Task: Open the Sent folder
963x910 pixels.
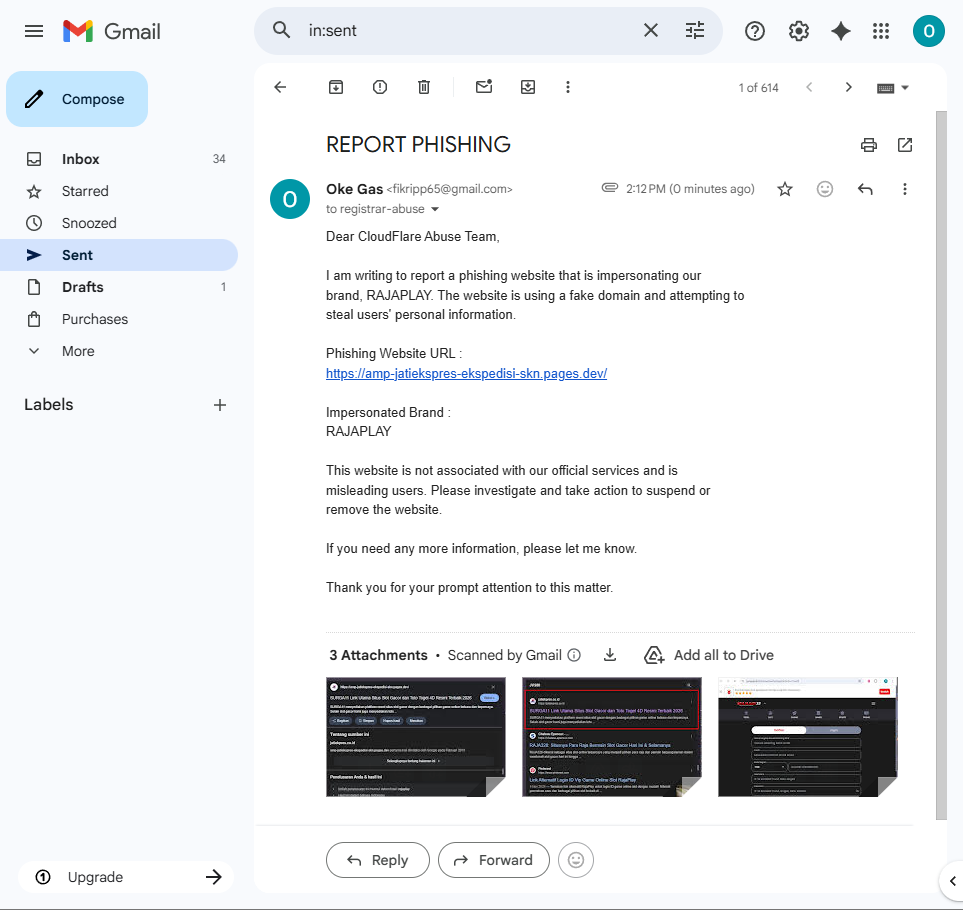Action: [x=119, y=255]
